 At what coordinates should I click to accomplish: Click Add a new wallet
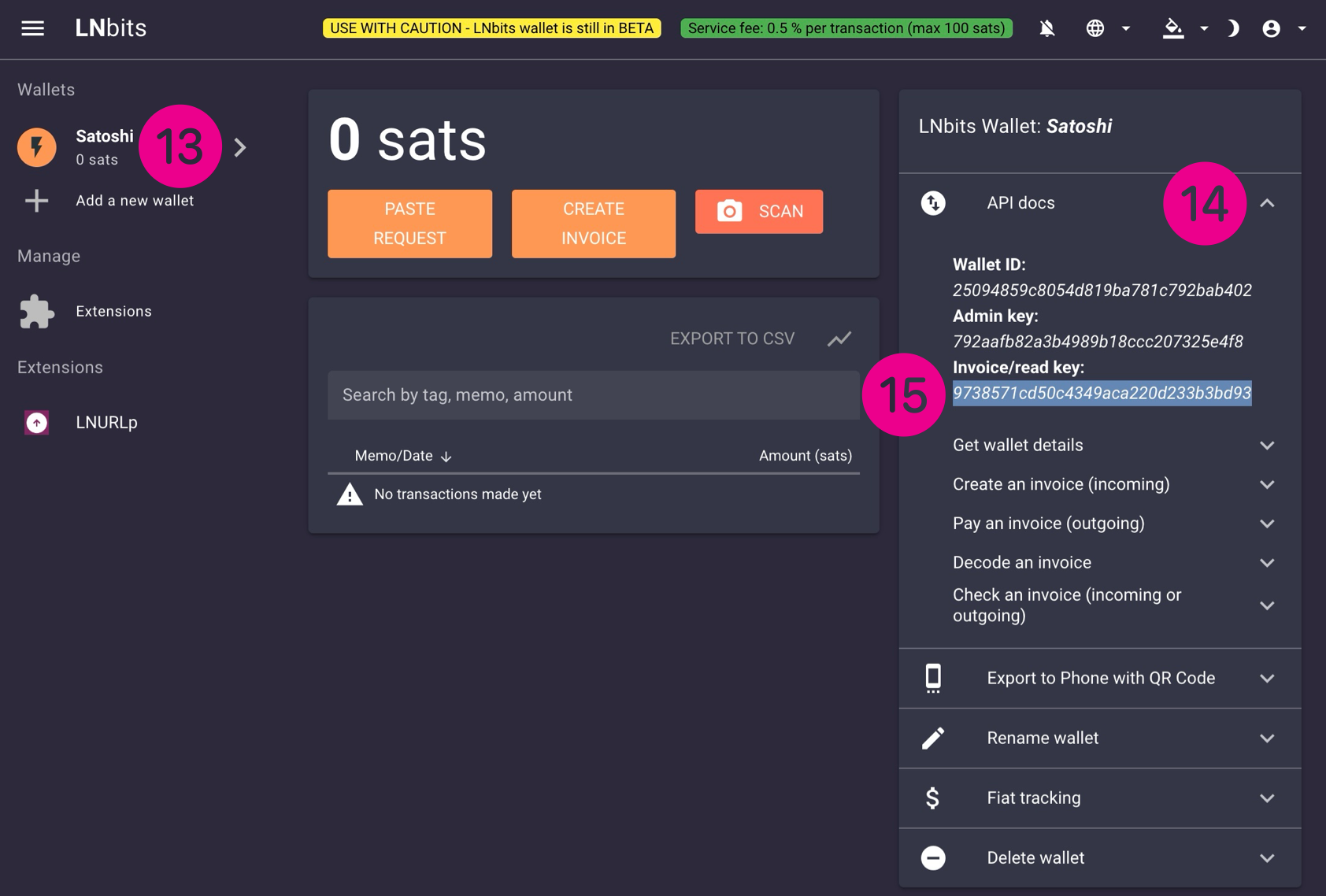tap(134, 201)
